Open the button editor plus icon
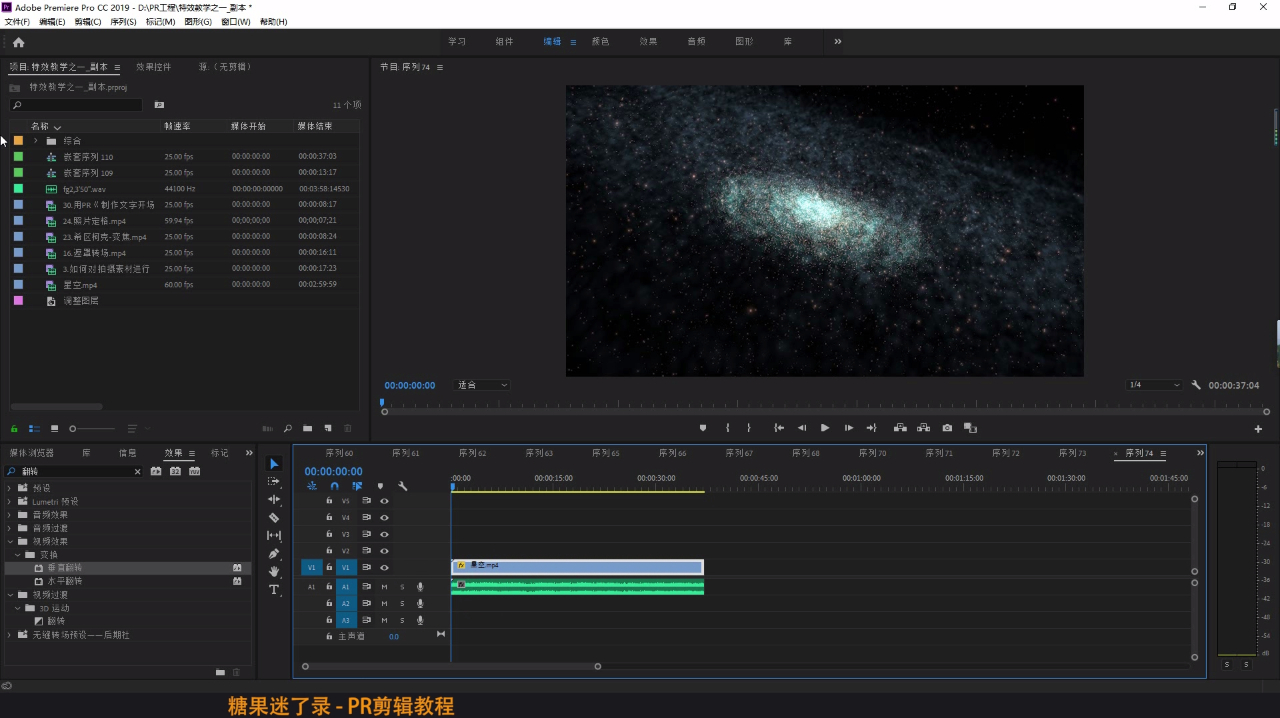 (x=1258, y=429)
